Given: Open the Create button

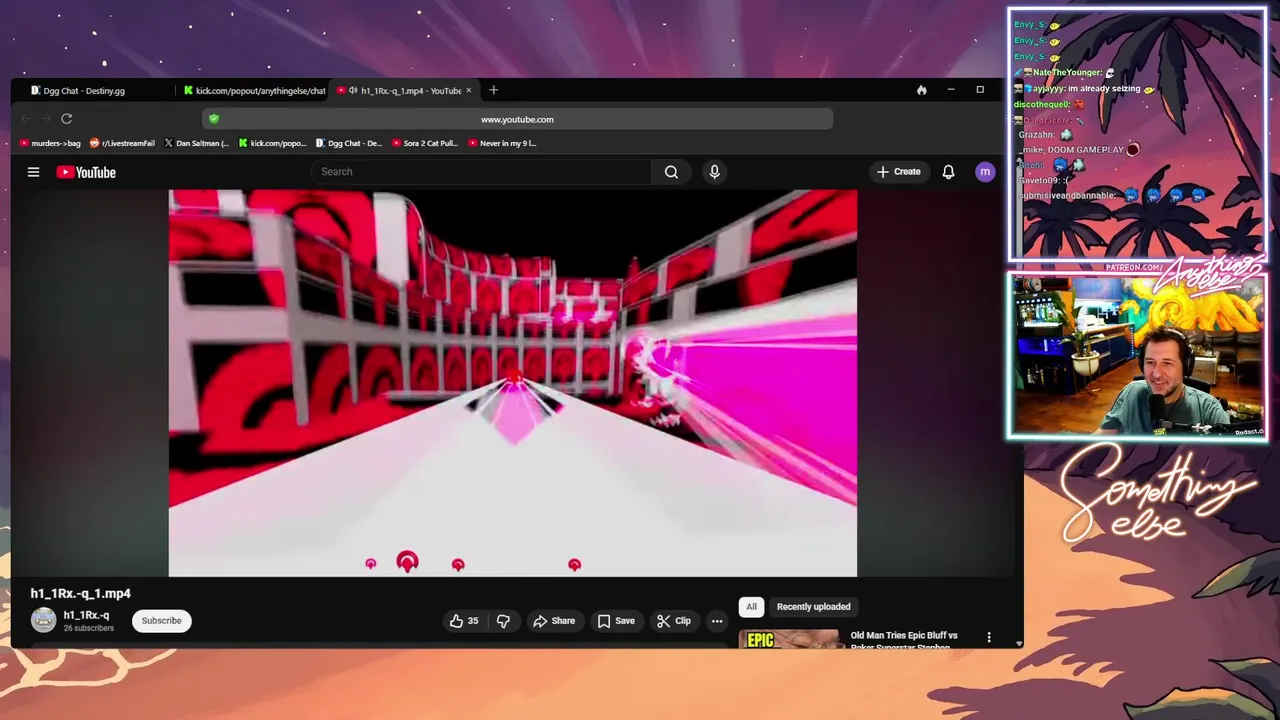Looking at the screenshot, I should [898, 172].
